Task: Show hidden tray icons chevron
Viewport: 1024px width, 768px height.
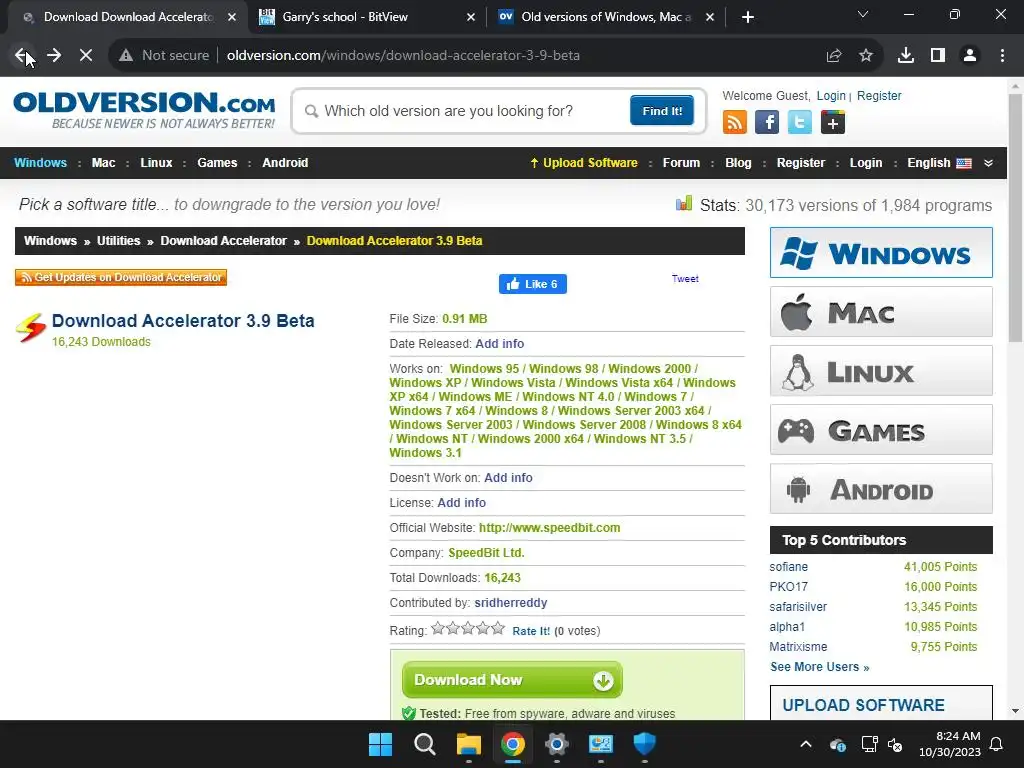Action: tap(806, 744)
